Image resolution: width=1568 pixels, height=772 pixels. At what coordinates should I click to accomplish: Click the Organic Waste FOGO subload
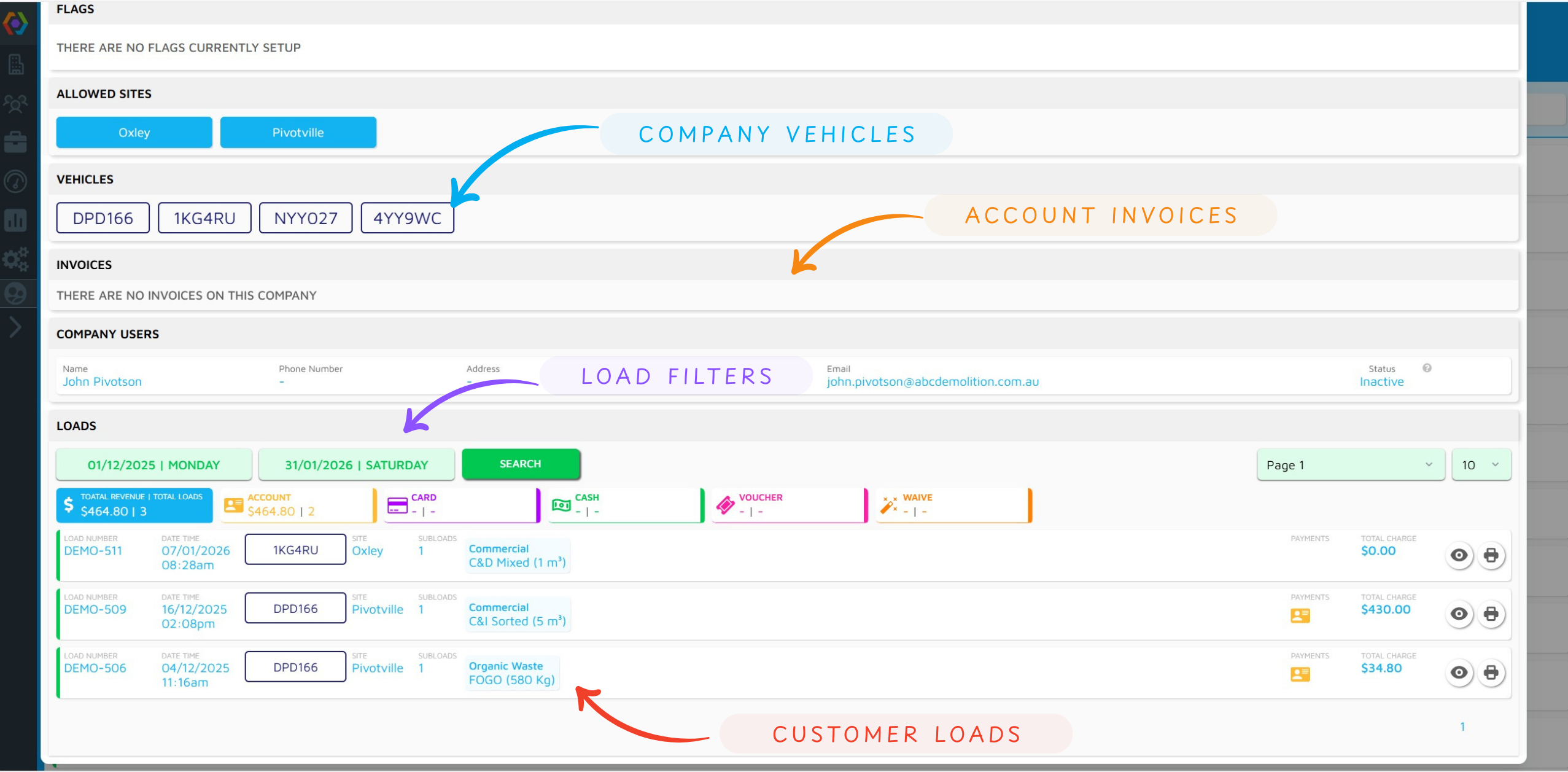(512, 673)
